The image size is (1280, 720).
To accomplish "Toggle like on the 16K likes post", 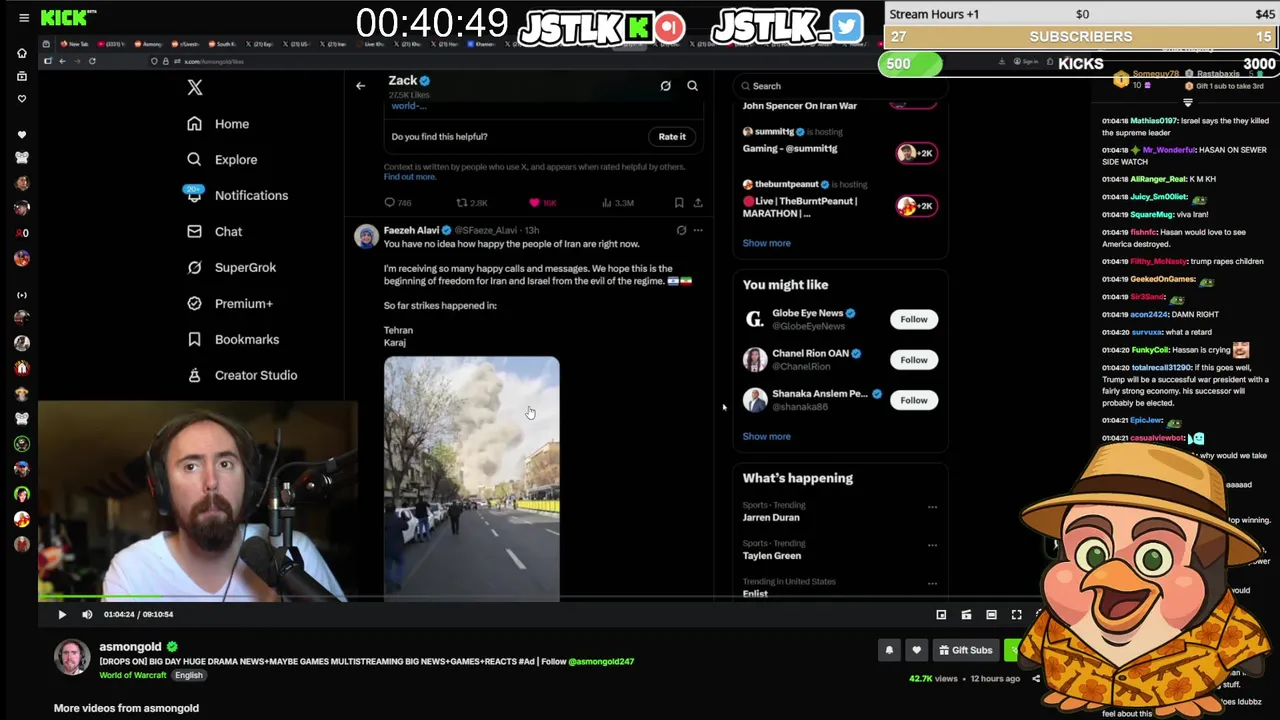I will [543, 203].
